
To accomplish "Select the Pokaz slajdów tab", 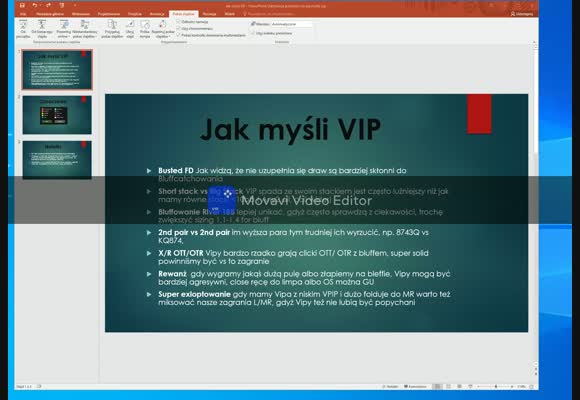I will pyautogui.click(x=183, y=14).
